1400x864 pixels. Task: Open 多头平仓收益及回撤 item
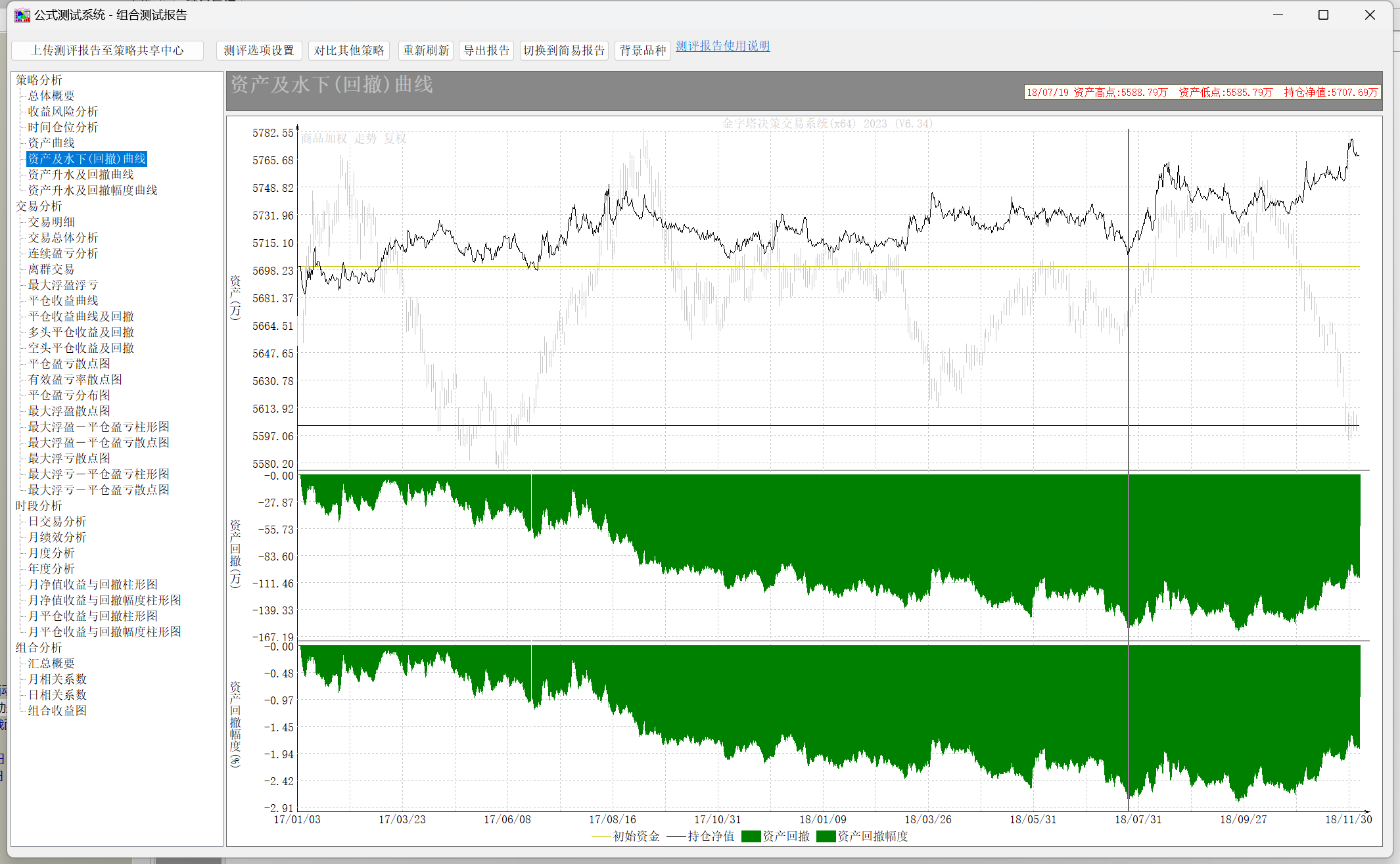pos(81,332)
